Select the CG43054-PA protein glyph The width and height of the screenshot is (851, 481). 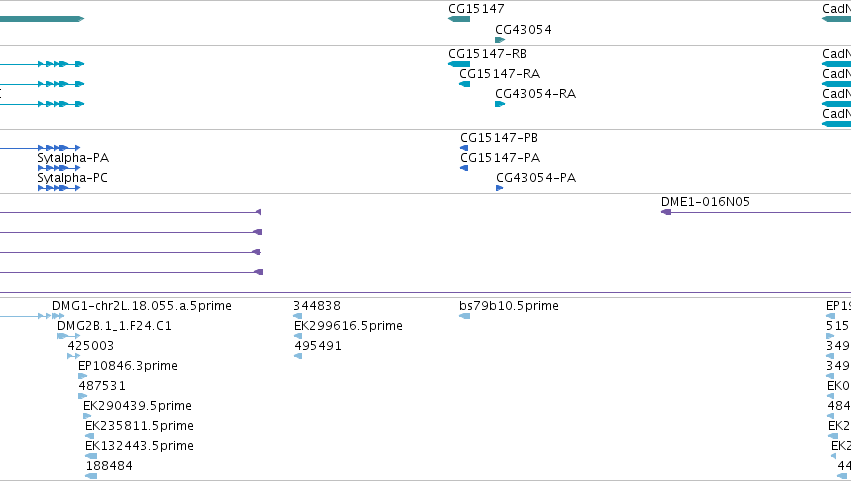click(499, 188)
